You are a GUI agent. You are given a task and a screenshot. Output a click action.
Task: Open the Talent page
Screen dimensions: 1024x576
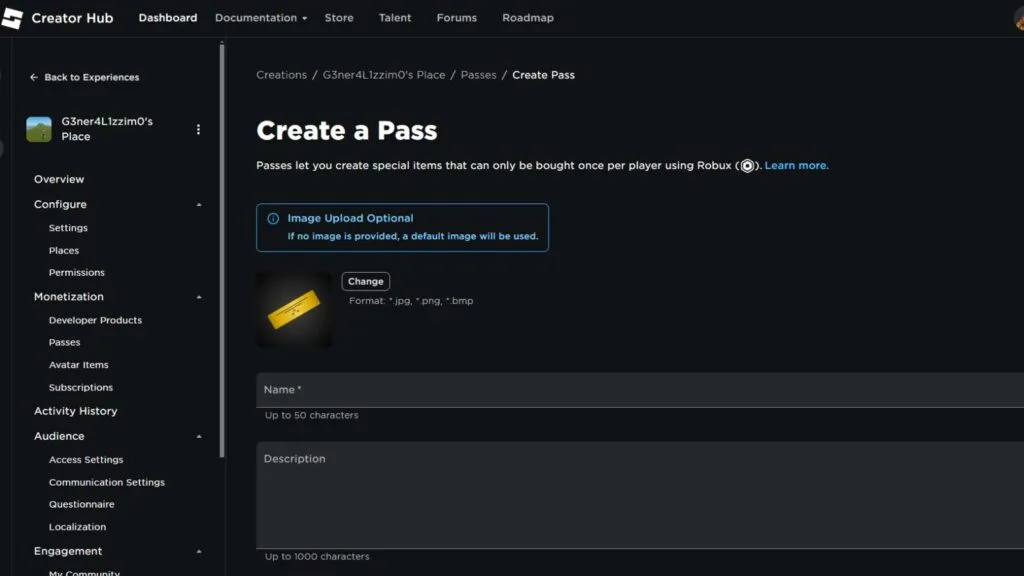click(x=395, y=18)
